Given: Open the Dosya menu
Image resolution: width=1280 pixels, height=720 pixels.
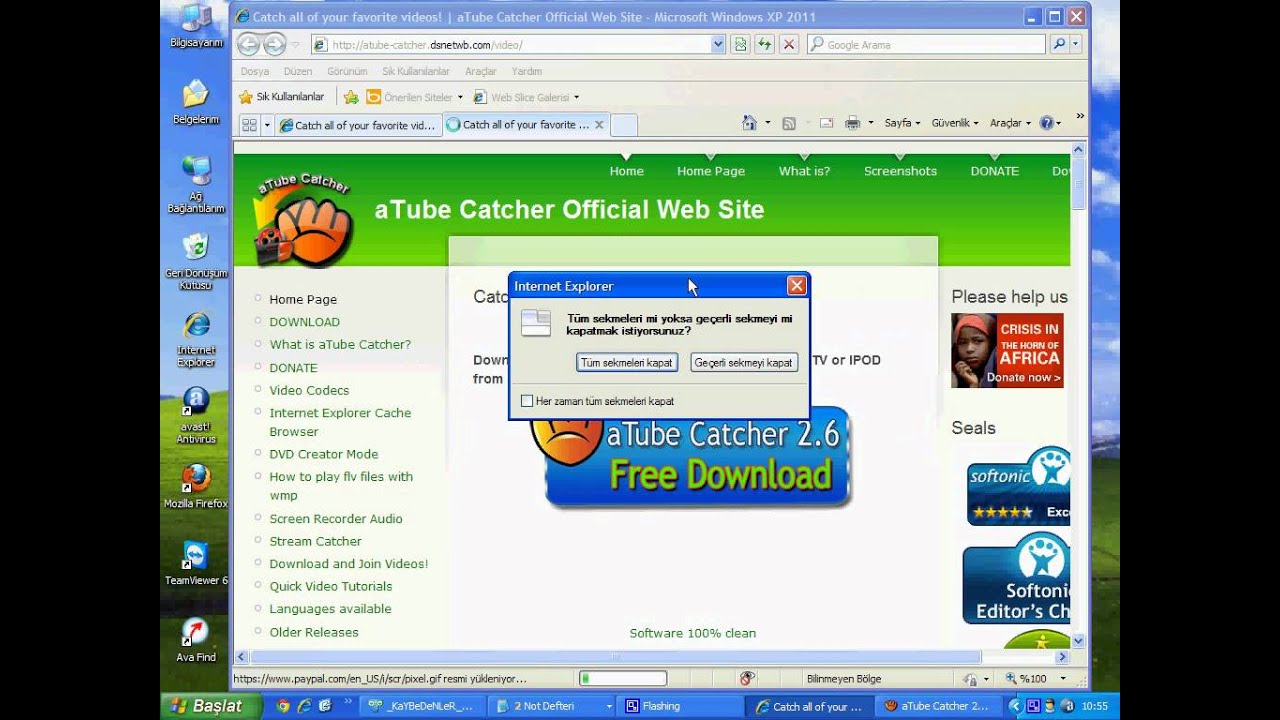Looking at the screenshot, I should point(255,72).
